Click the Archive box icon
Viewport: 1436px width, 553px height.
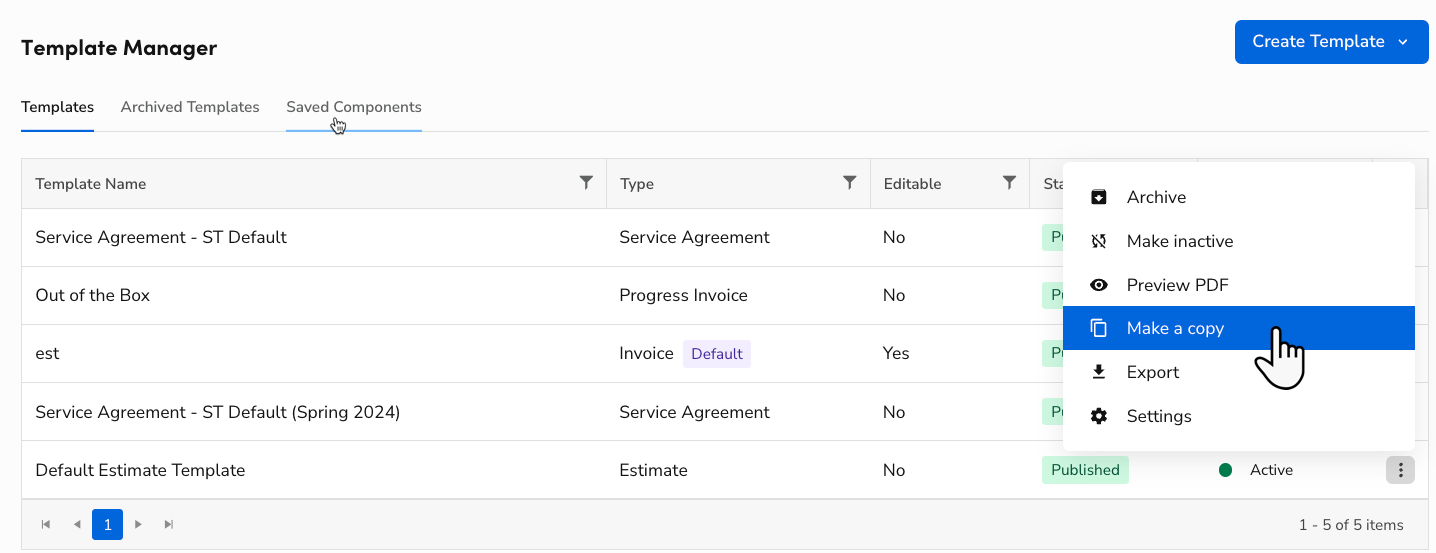click(1099, 197)
